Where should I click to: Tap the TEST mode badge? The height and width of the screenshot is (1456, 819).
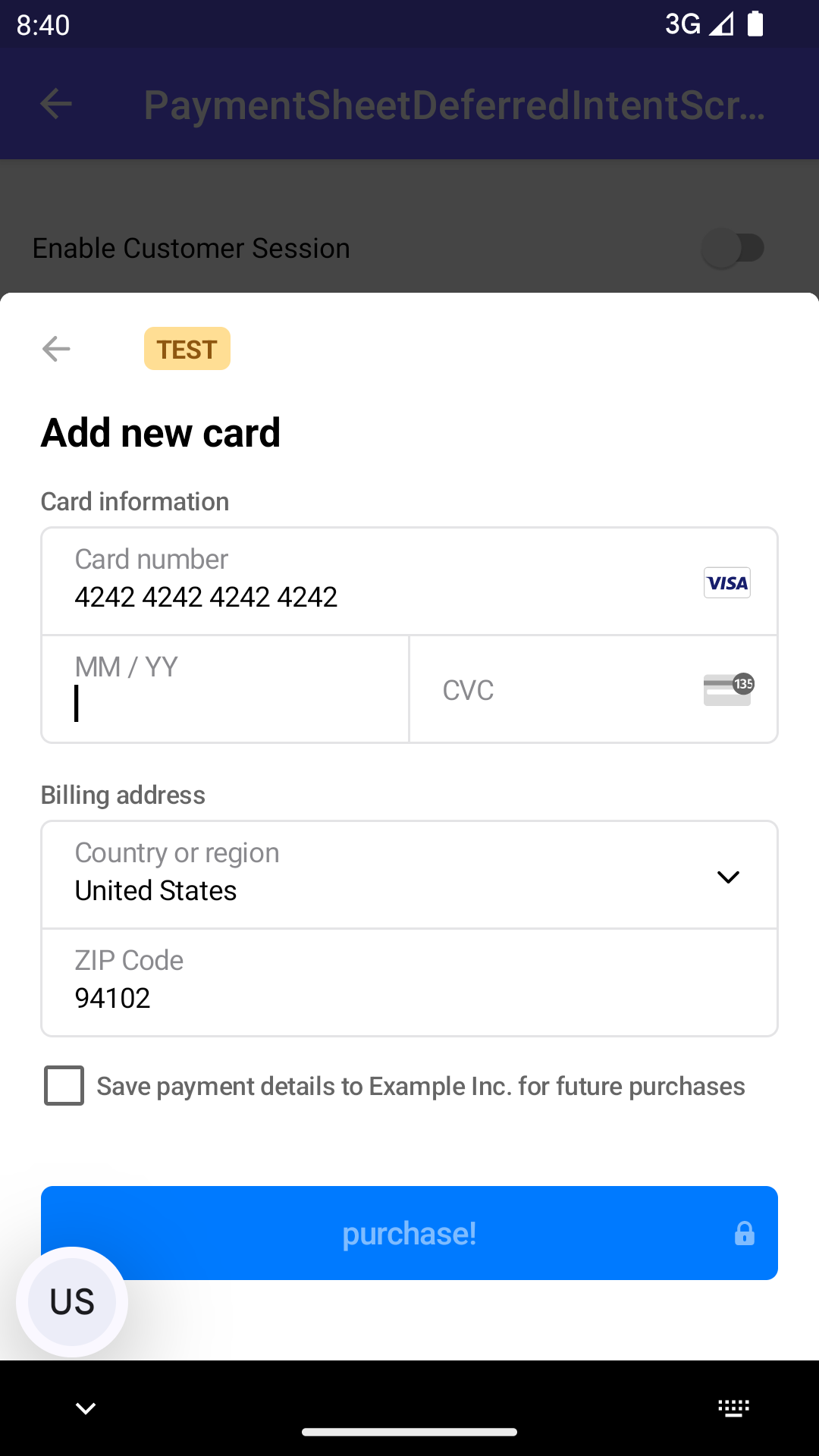coord(187,349)
